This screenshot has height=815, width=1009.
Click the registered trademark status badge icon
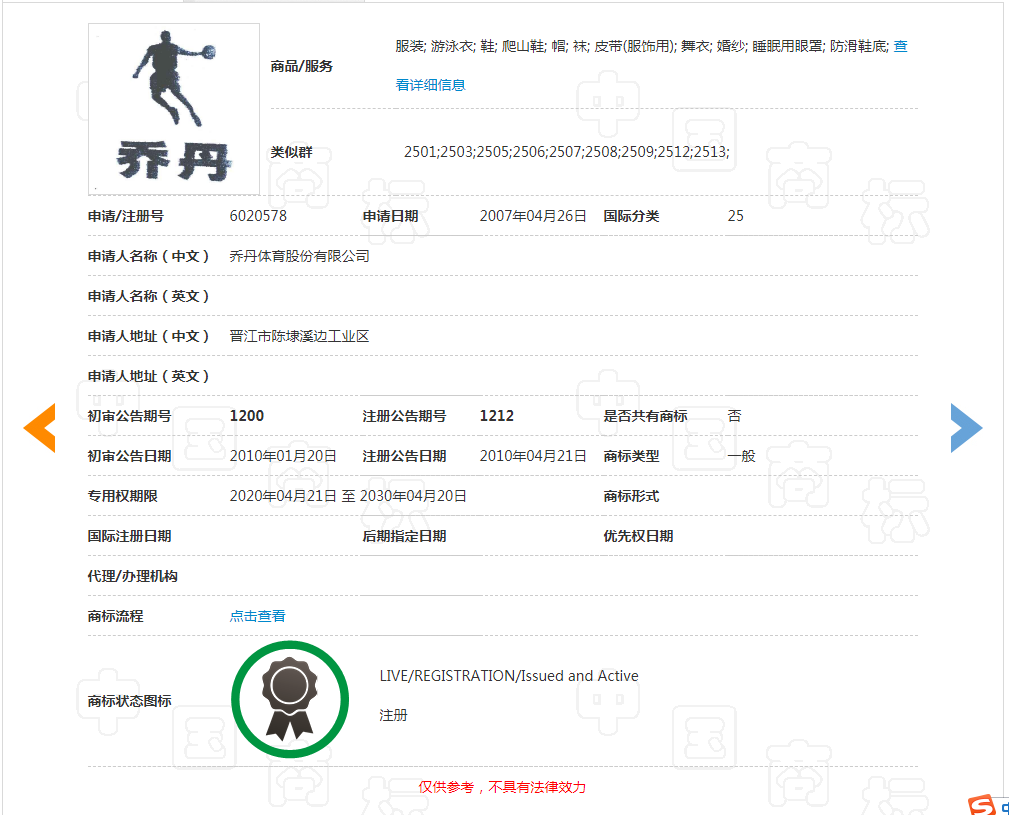coord(290,699)
